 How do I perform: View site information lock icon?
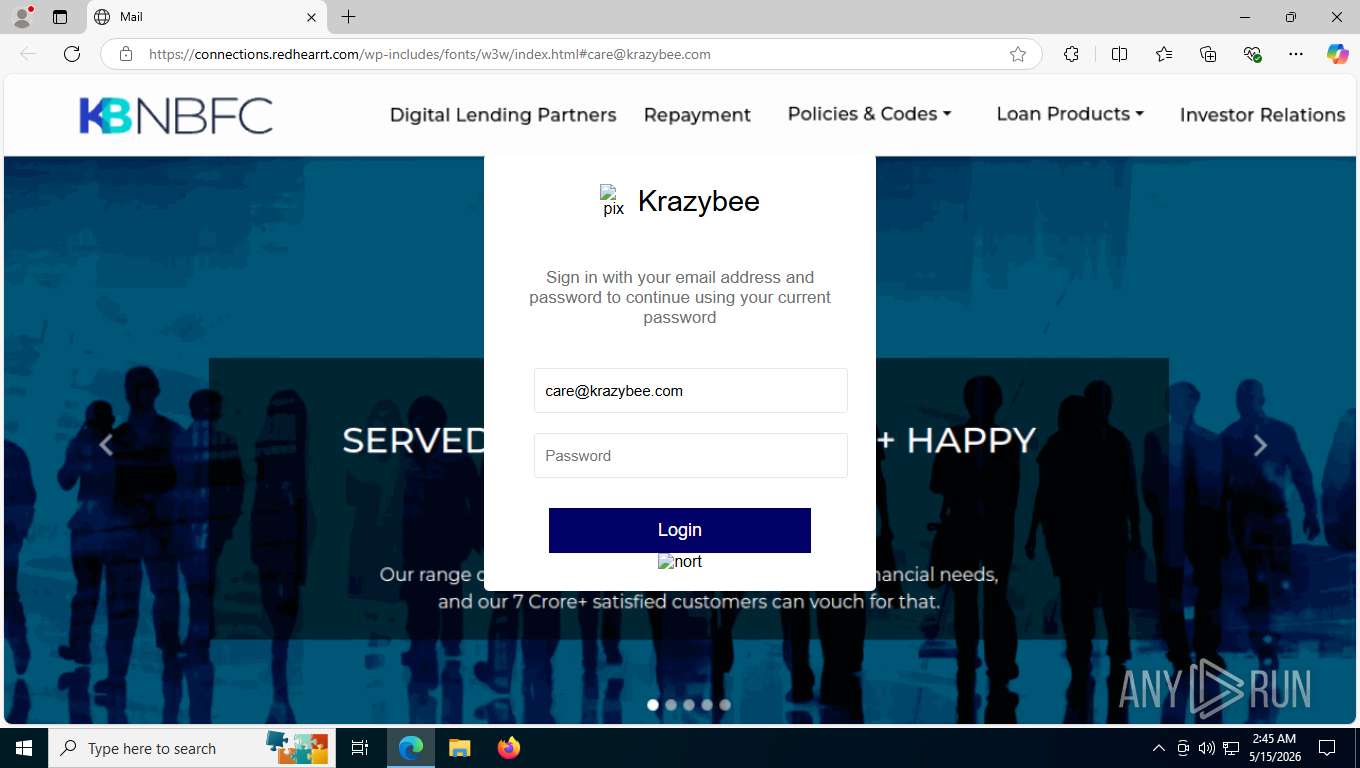pyautogui.click(x=126, y=54)
